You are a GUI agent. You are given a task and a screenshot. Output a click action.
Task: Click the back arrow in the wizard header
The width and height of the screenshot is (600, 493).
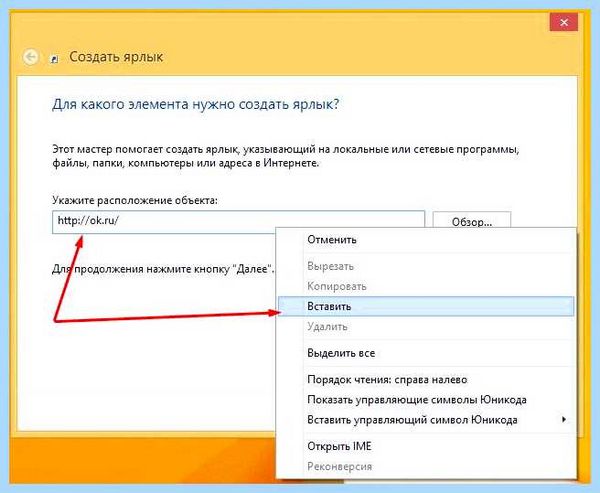[30, 57]
